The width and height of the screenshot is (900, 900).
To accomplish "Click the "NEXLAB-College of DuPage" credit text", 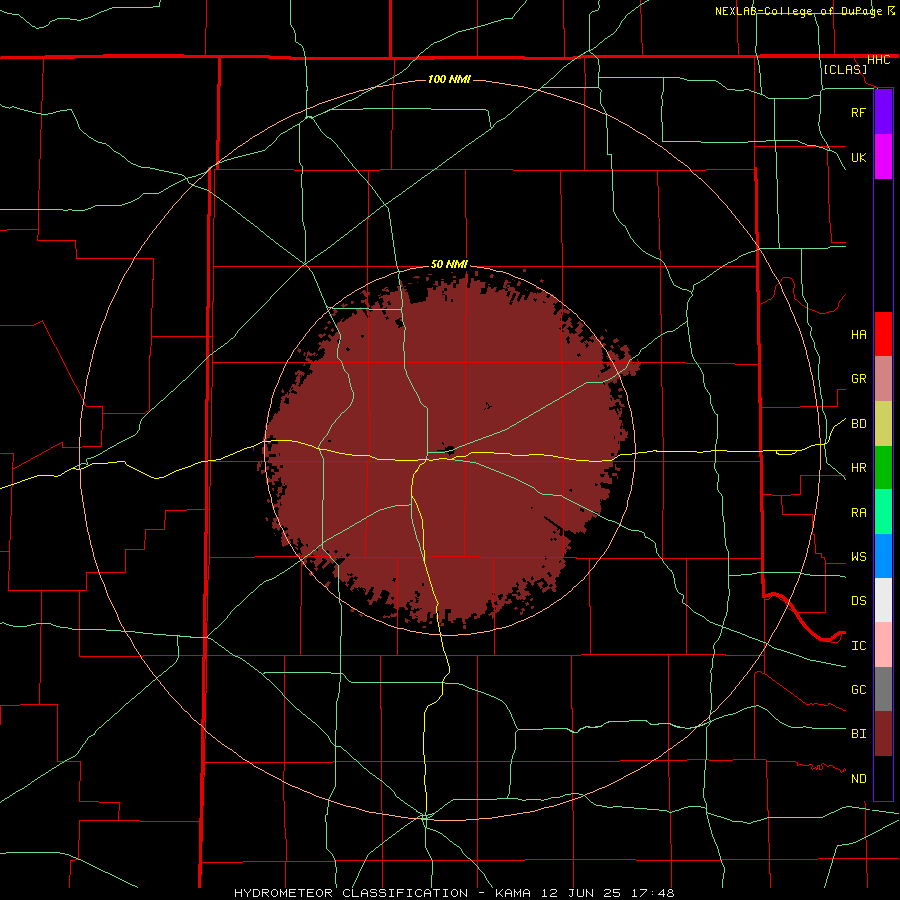I will pyautogui.click(x=800, y=11).
